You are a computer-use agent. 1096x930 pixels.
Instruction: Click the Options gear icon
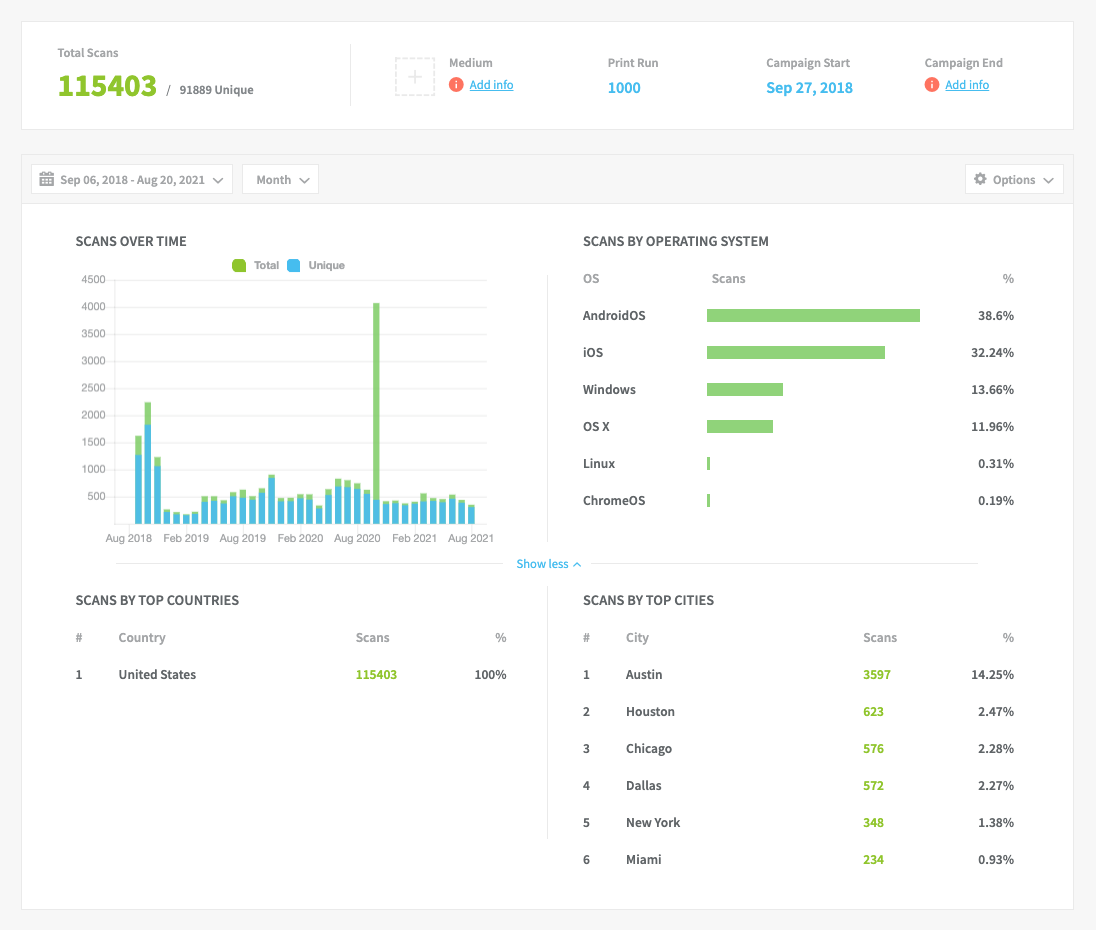(x=980, y=180)
